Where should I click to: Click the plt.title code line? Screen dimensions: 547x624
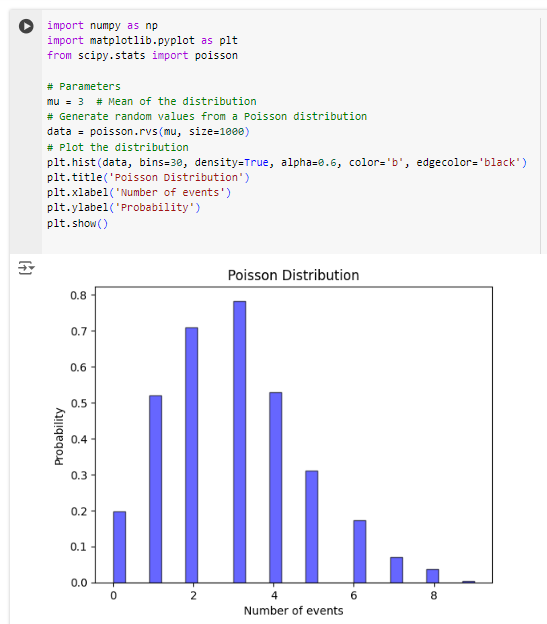(148, 177)
